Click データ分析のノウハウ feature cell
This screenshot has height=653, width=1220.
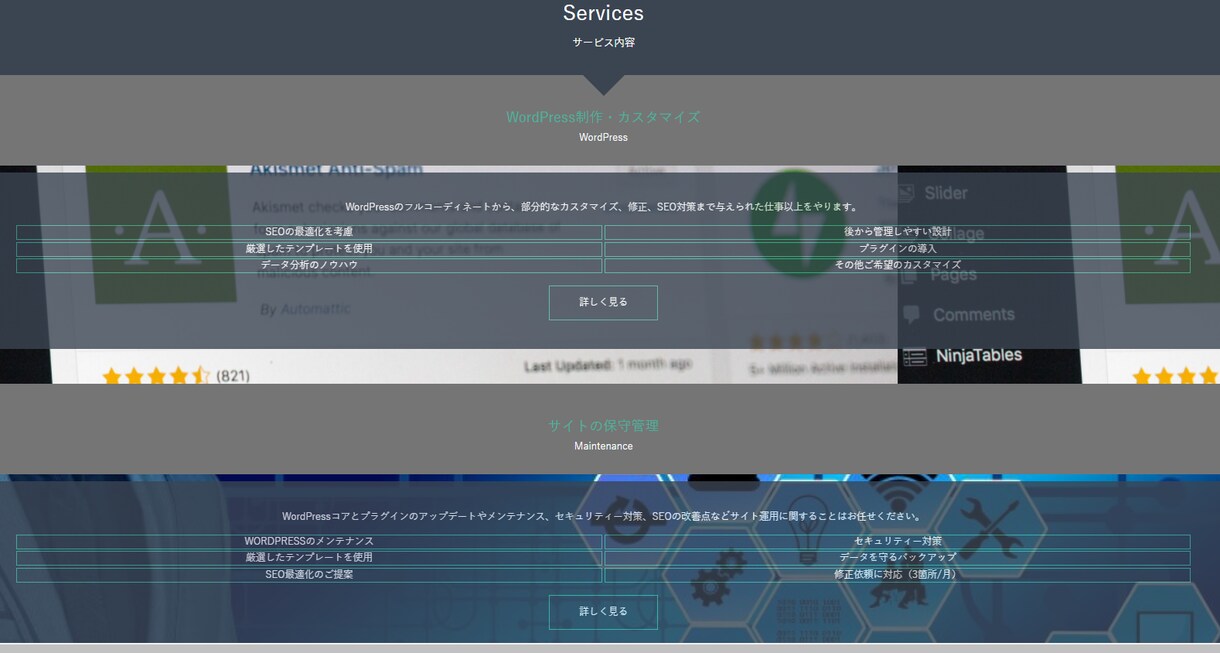tap(309, 265)
